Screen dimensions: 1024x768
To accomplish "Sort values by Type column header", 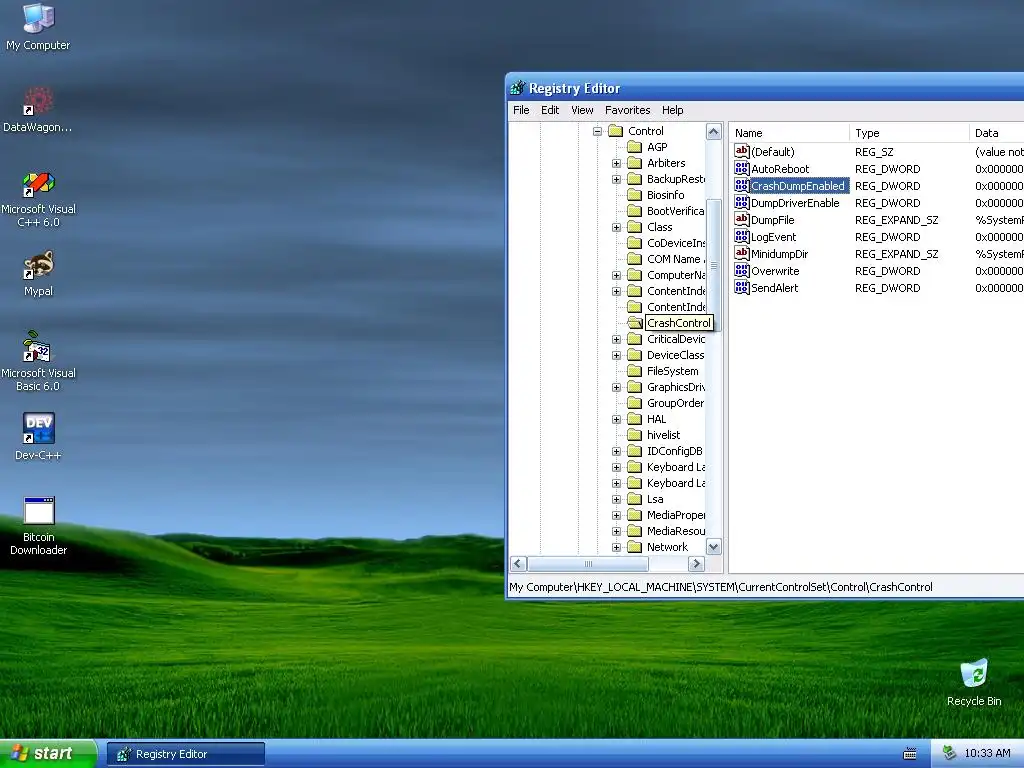I will coord(909,133).
